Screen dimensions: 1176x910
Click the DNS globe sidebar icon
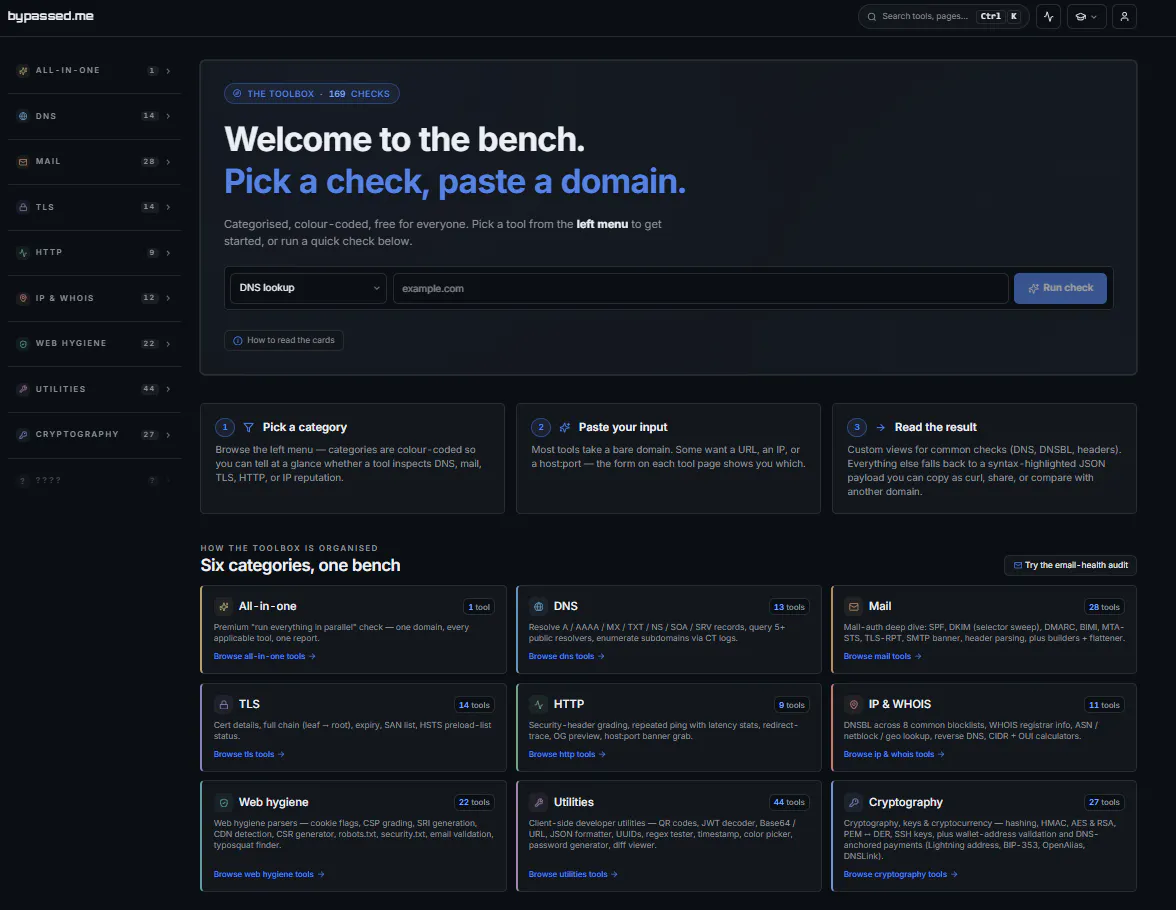pyautogui.click(x=23, y=116)
